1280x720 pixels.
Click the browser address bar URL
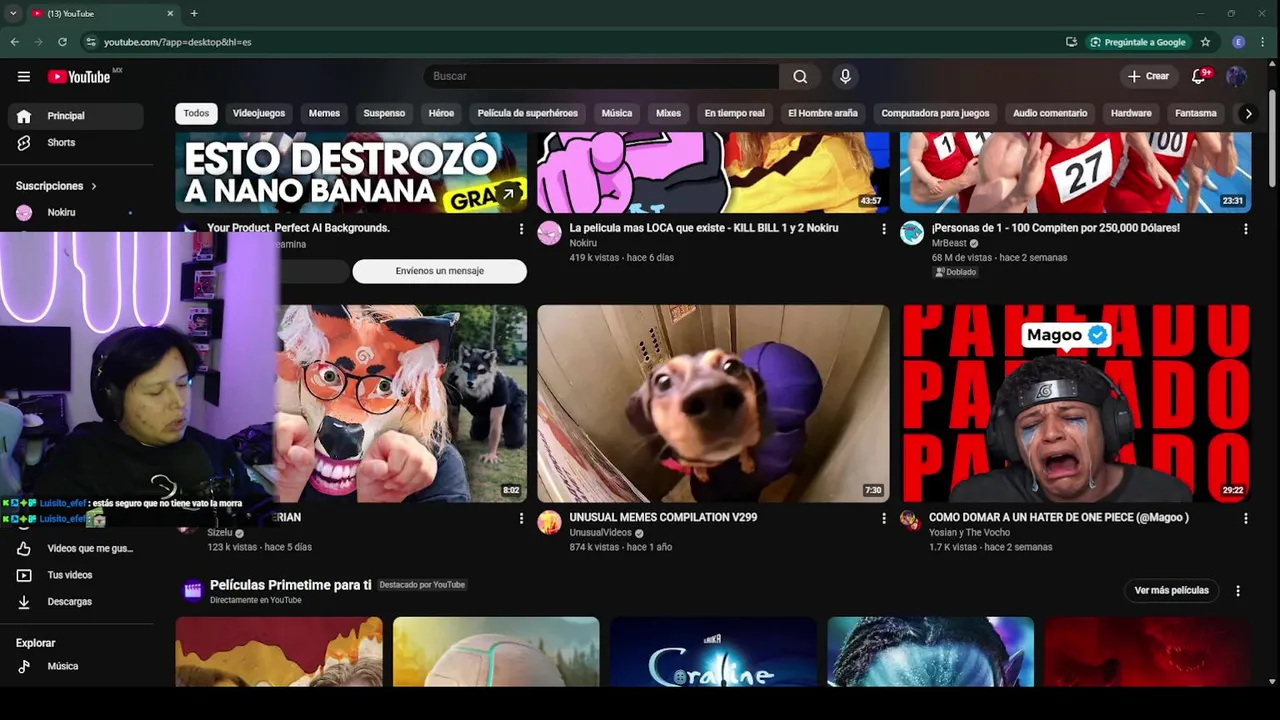click(x=178, y=42)
